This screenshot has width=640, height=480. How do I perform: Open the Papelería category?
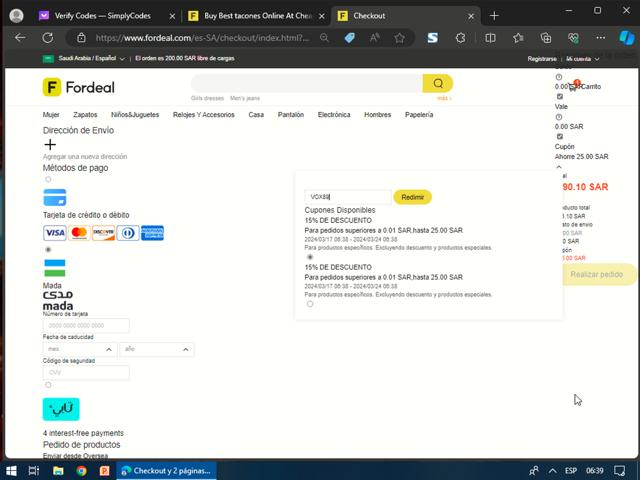pos(419,115)
